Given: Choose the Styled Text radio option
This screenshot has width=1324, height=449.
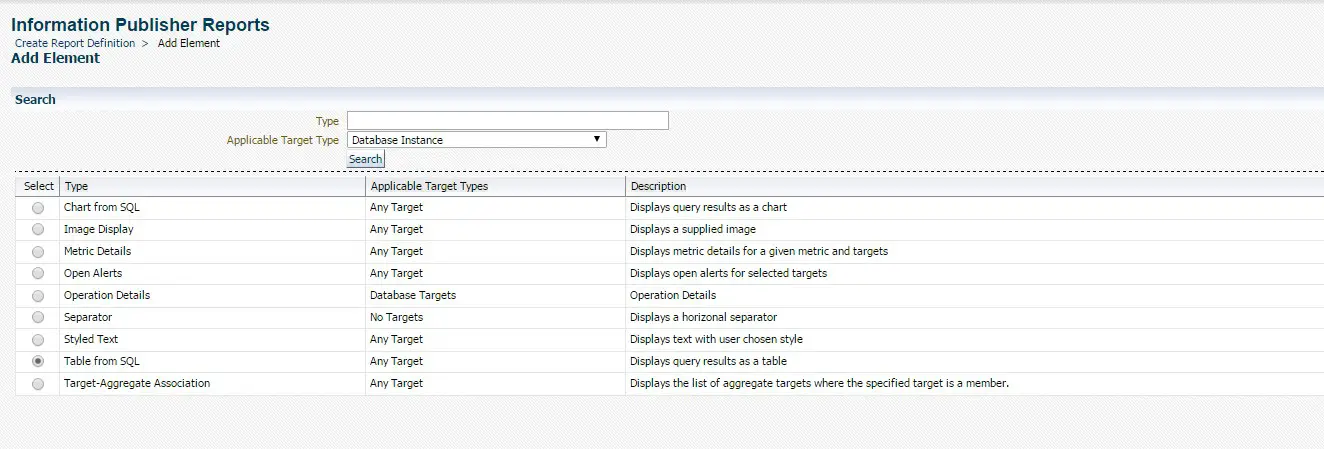Looking at the screenshot, I should click(x=38, y=340).
